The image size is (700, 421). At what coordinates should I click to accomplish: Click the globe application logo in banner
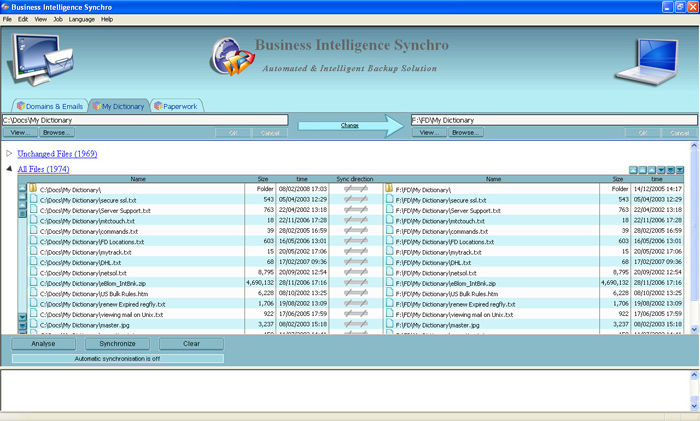(x=233, y=56)
